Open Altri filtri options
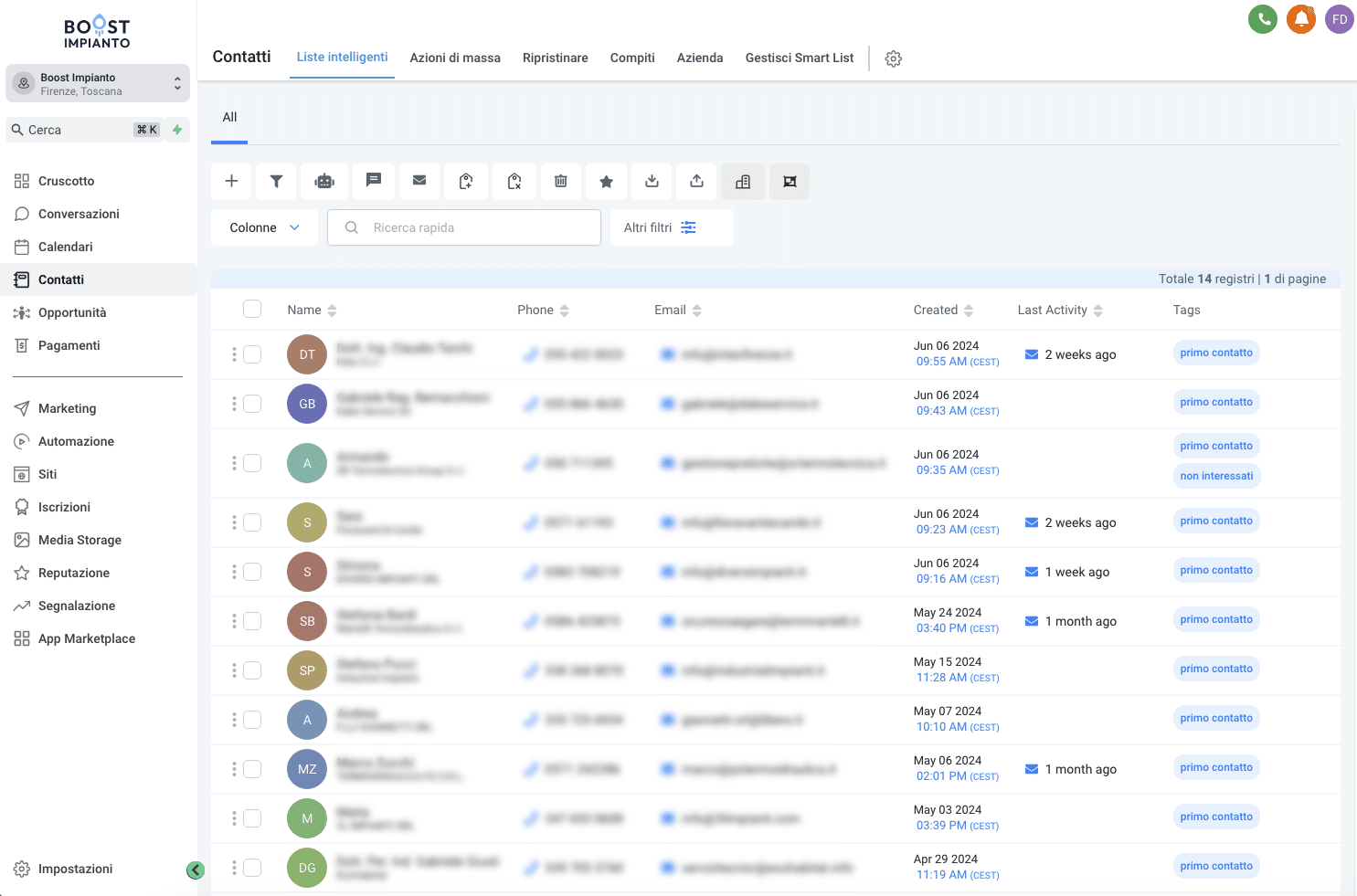Screen dimensions: 1357x896 pyautogui.click(x=672, y=227)
